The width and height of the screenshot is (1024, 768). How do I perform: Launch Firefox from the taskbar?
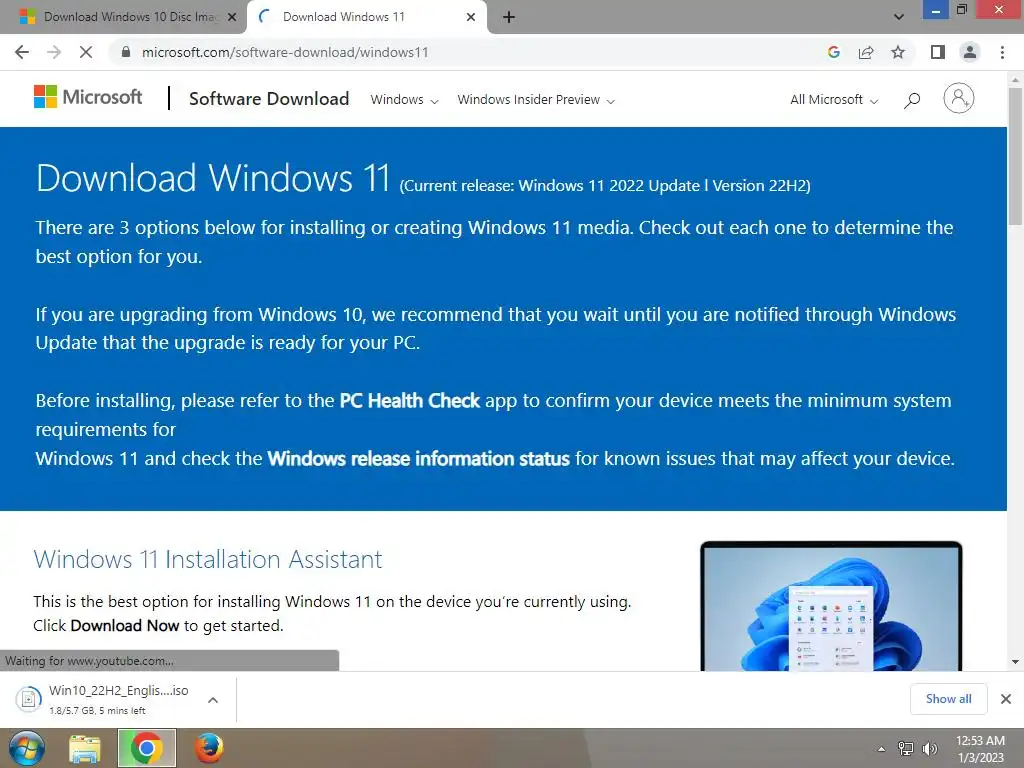click(208, 748)
